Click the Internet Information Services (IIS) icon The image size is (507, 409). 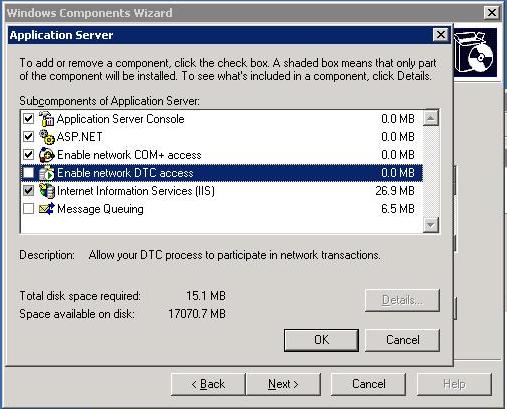[x=46, y=191]
